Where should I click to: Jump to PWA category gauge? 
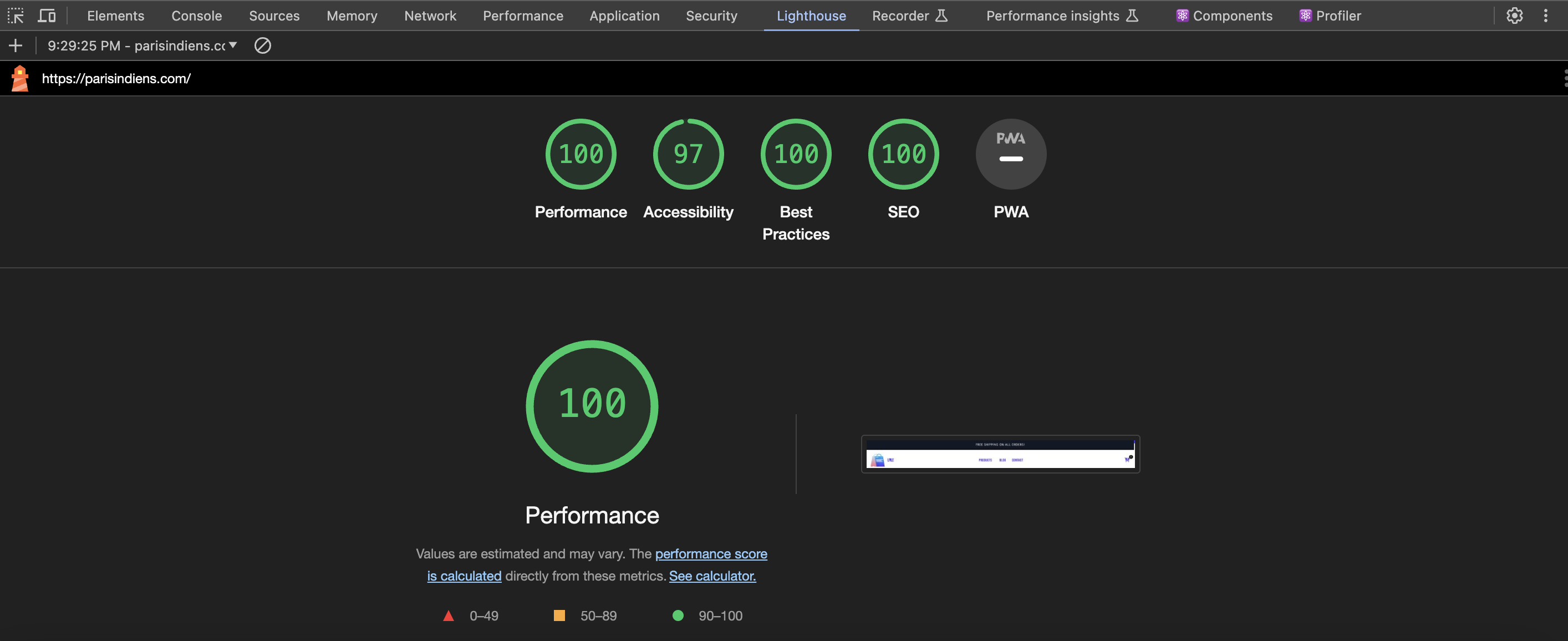pyautogui.click(x=1010, y=154)
